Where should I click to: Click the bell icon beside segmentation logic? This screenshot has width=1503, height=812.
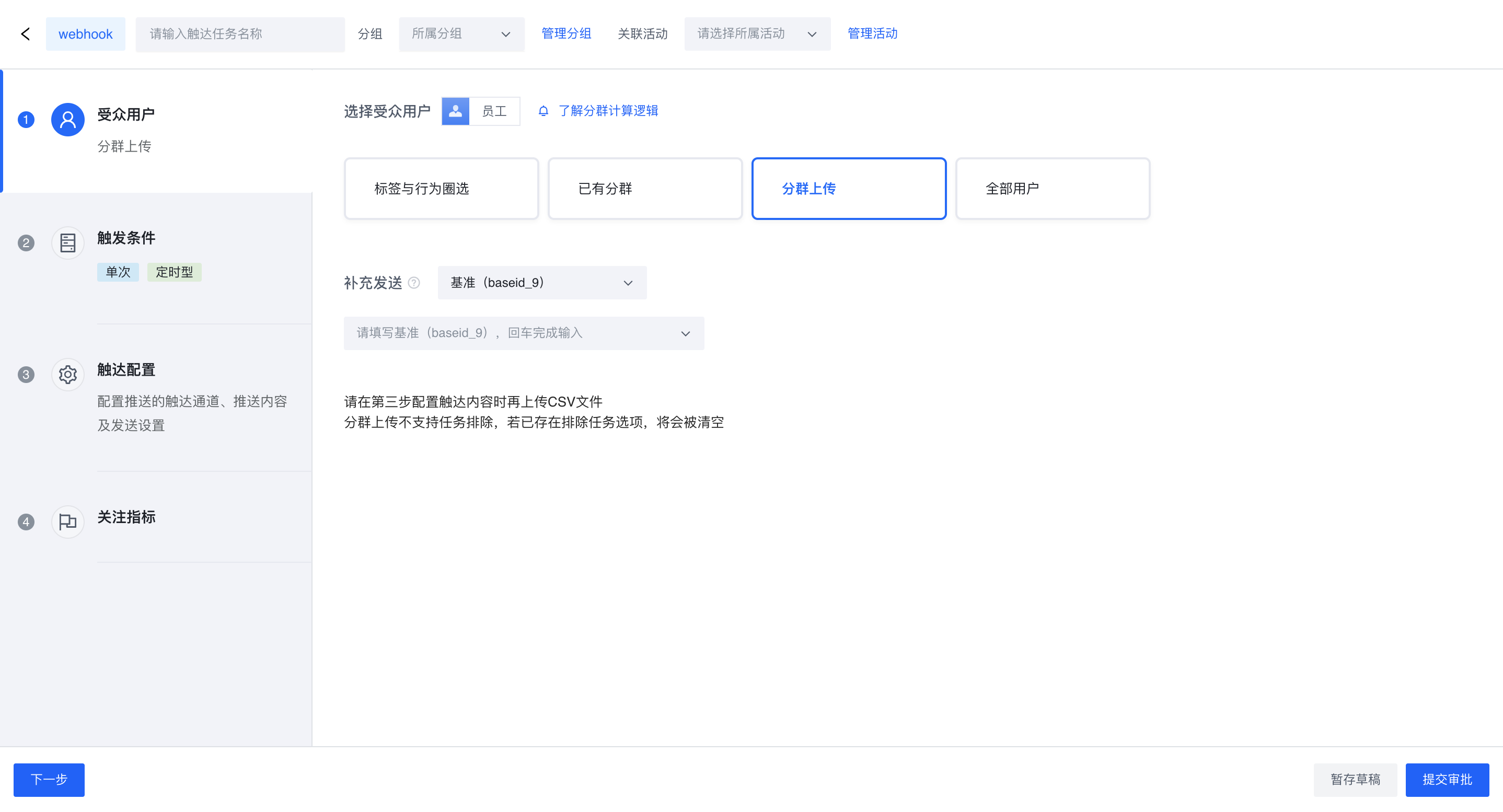tap(543, 111)
